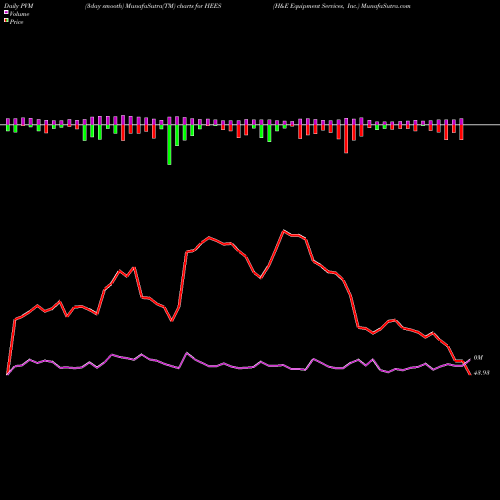The width and height of the screenshot is (500, 500).
Task: Click the purple Volume legend swatch
Action: tap(6, 13)
